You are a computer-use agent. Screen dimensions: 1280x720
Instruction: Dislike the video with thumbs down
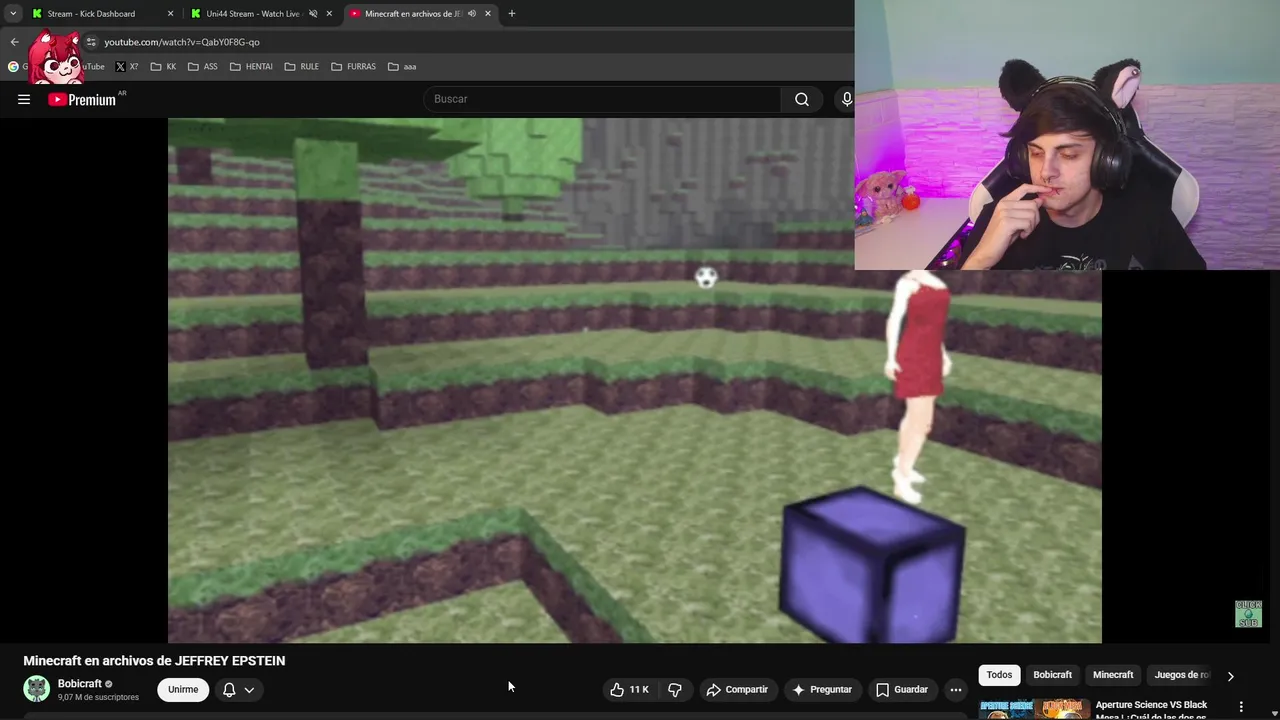[x=675, y=689]
